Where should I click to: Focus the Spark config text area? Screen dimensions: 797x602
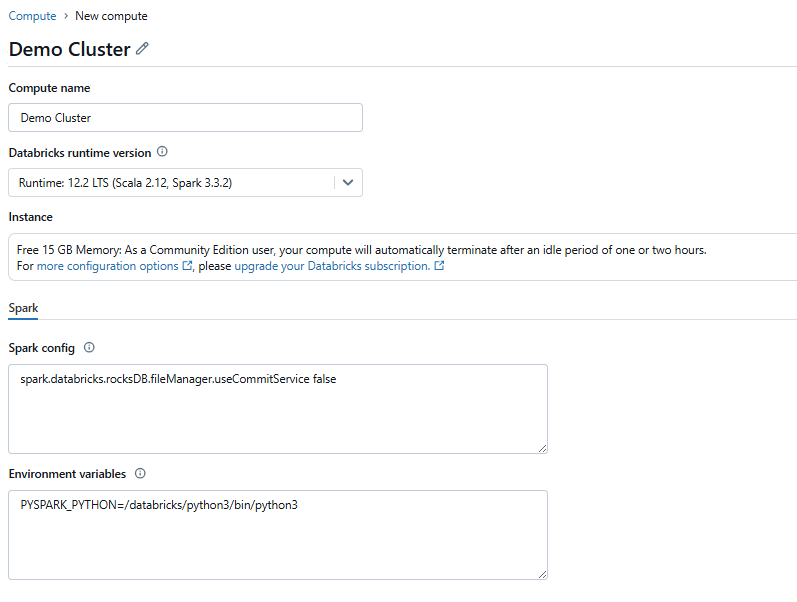tap(278, 409)
